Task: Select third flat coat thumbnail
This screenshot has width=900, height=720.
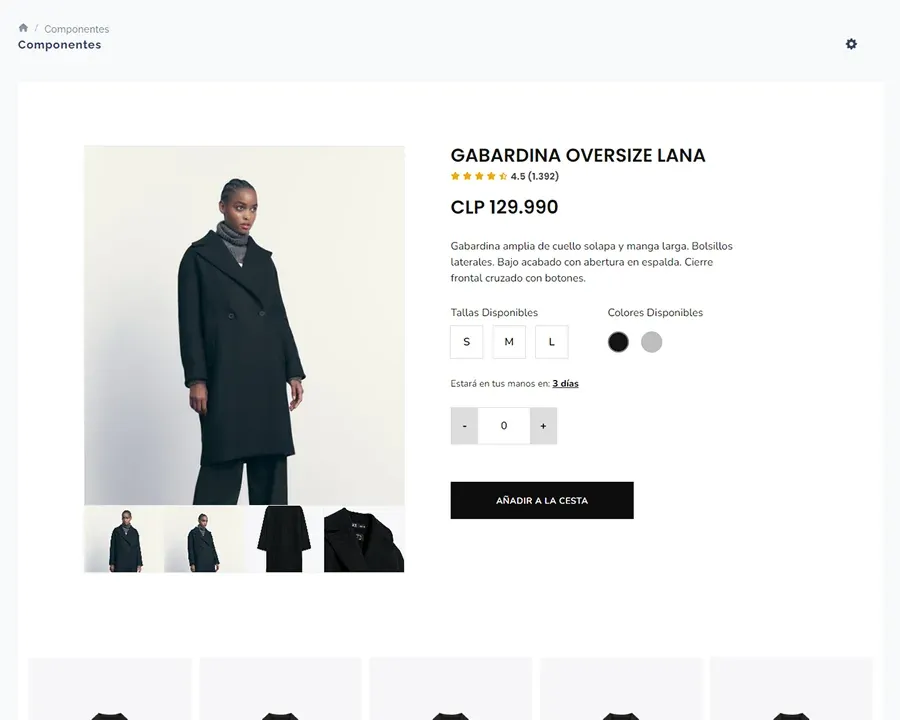Action: click(x=284, y=539)
